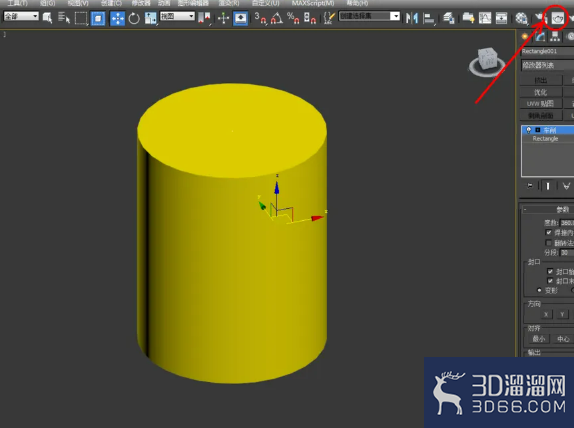
Task: Open the selection filter dropdown
Action: 21,16
